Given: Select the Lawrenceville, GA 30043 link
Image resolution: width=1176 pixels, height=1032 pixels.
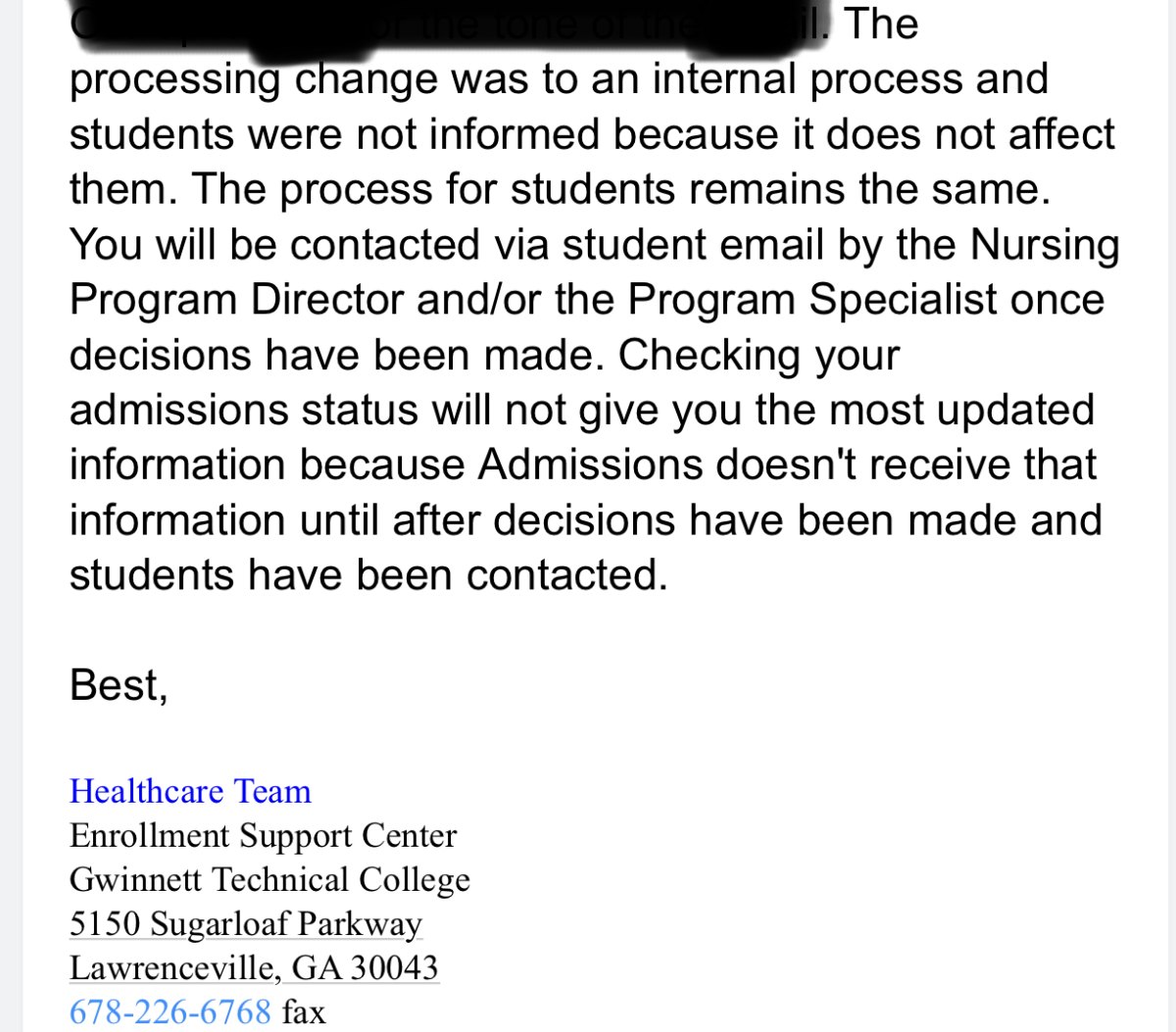Looking at the screenshot, I should click(x=254, y=967).
